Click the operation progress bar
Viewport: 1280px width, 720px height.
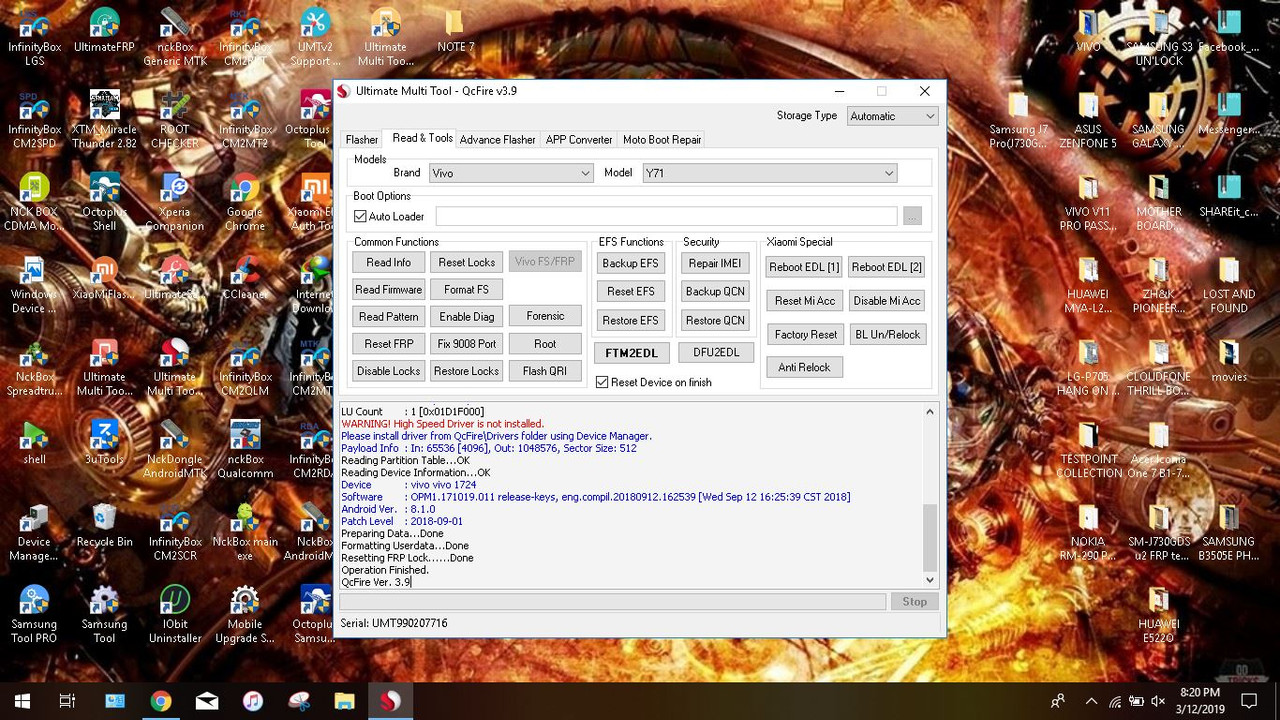click(613, 602)
